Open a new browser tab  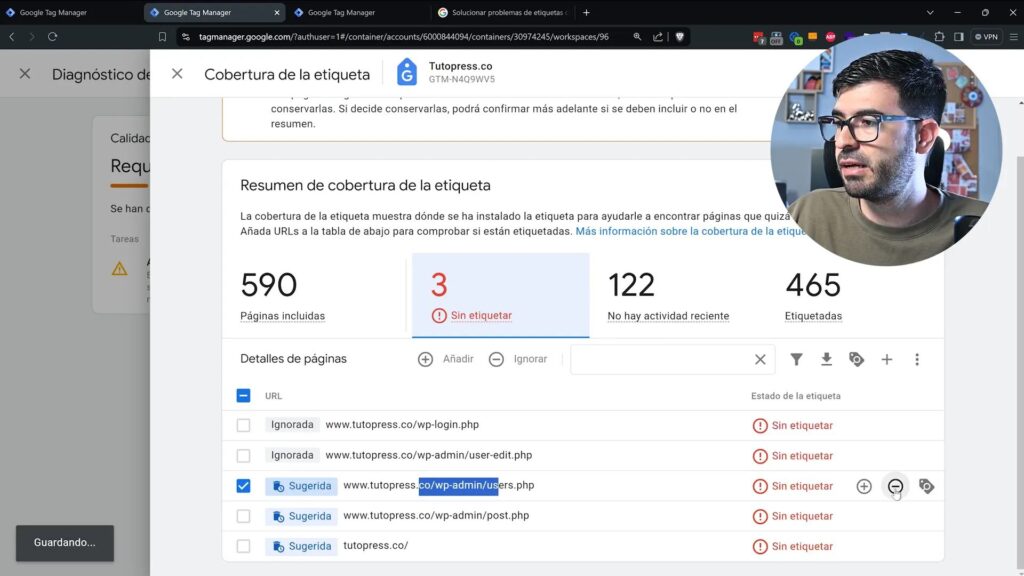click(x=586, y=12)
